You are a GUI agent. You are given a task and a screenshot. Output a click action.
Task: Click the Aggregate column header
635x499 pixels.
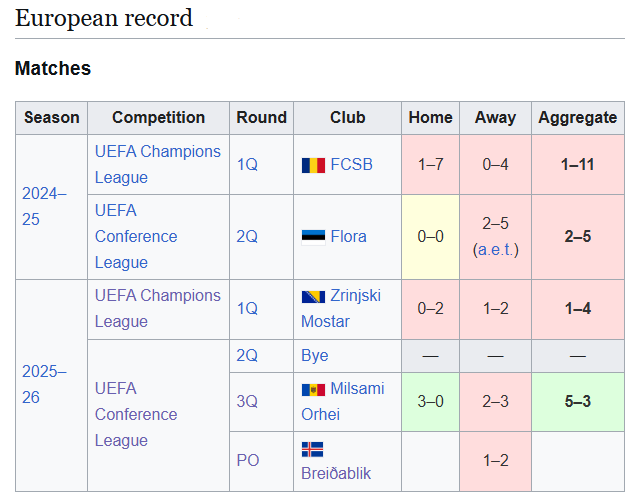(577, 117)
